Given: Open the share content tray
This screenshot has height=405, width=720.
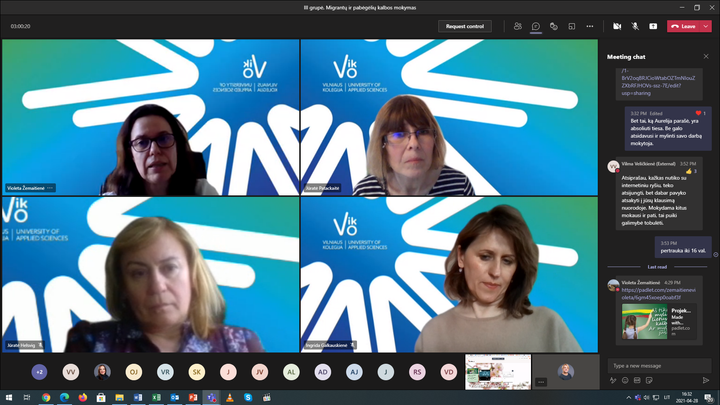Looking at the screenshot, I should pyautogui.click(x=652, y=26).
